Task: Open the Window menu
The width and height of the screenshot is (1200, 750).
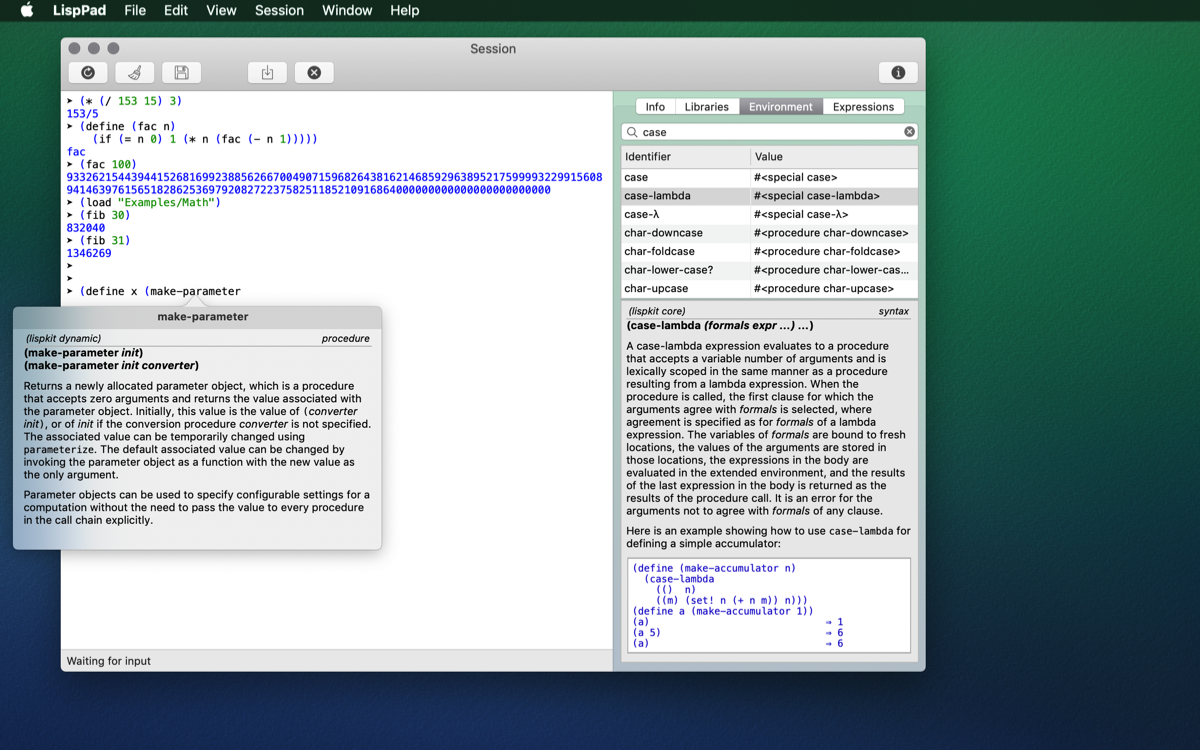Action: click(x=347, y=10)
